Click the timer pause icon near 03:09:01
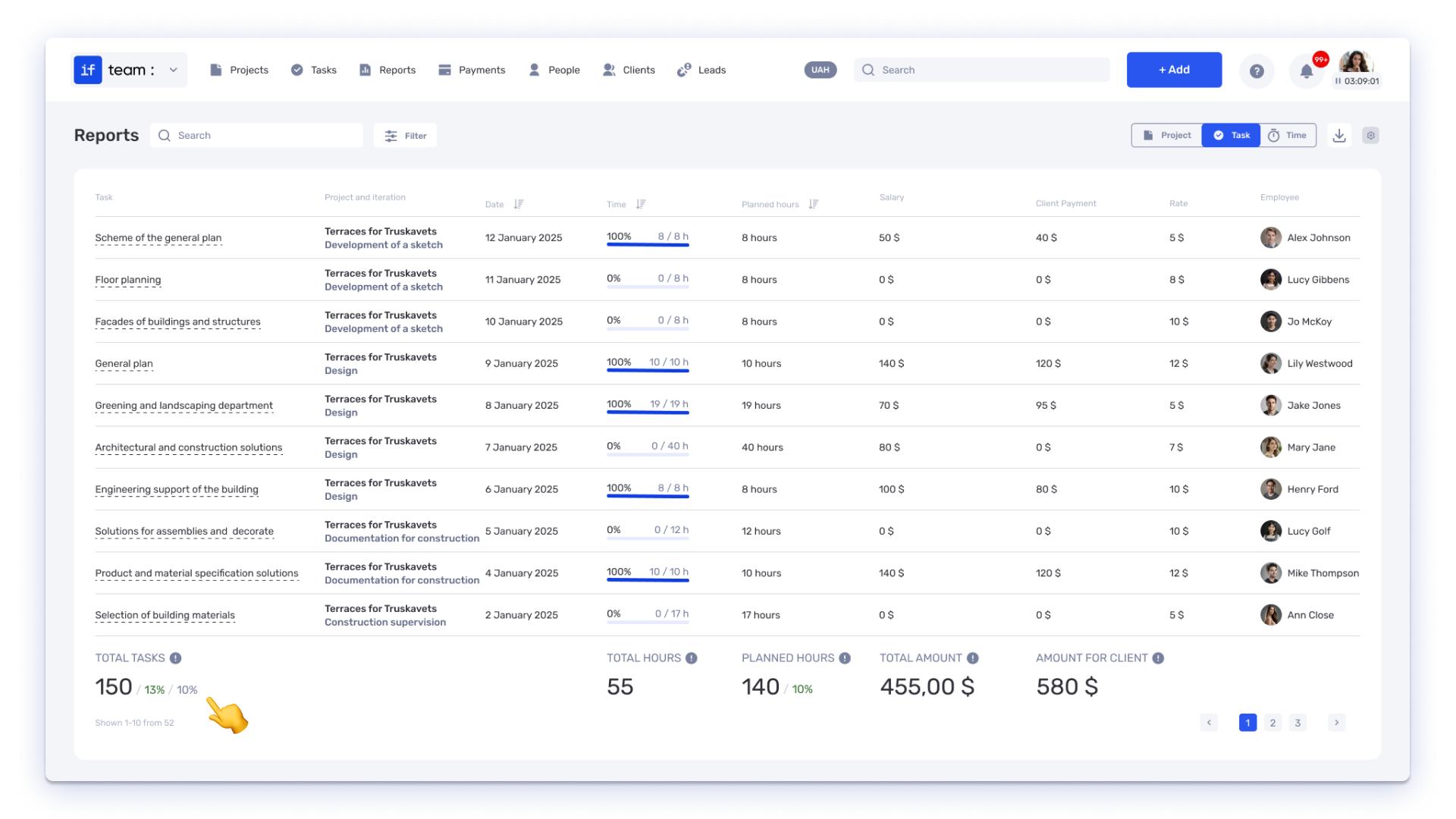This screenshot has width=1456, height=819. point(1338,81)
